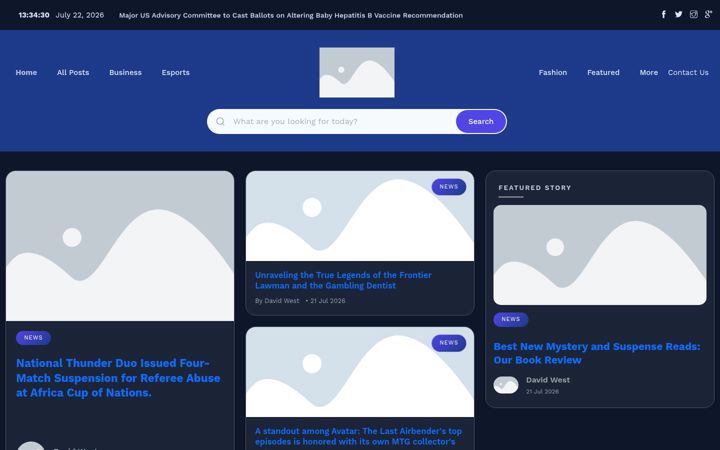Open the Instagram social icon
This screenshot has width=720, height=450.
coord(693,15)
